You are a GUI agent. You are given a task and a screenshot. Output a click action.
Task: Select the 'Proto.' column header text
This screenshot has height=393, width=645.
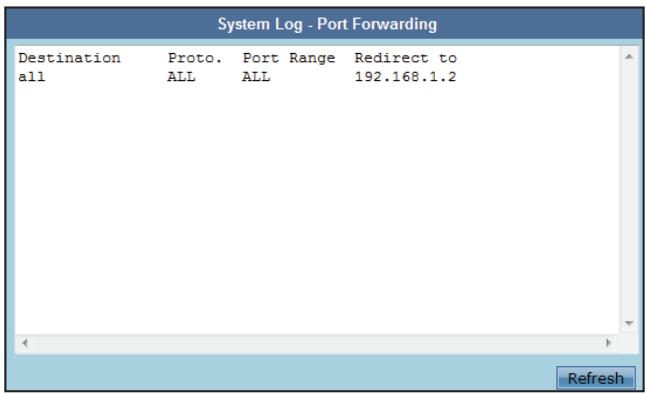[x=195, y=58]
